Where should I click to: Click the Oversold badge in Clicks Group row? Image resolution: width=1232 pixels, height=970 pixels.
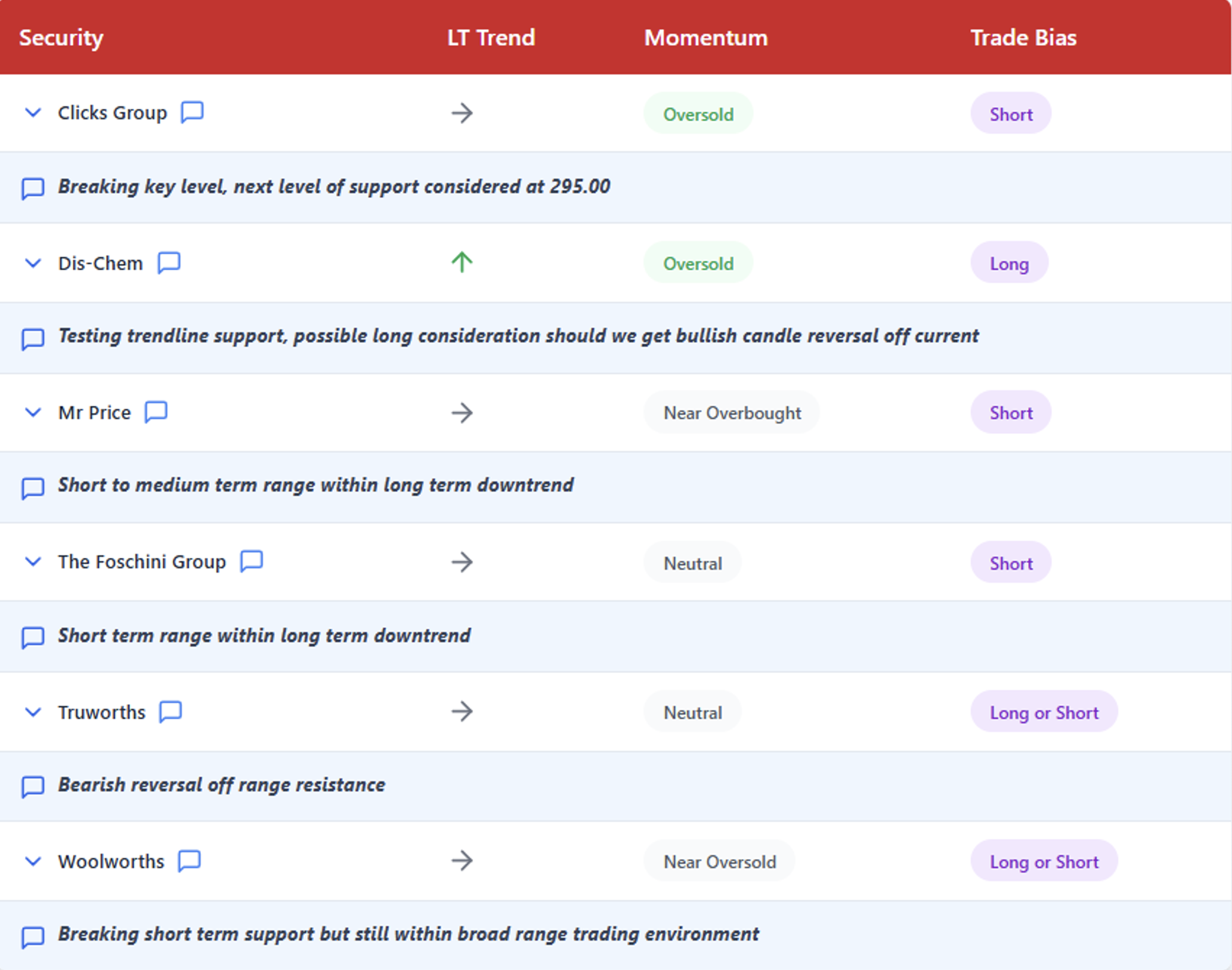pyautogui.click(x=698, y=114)
